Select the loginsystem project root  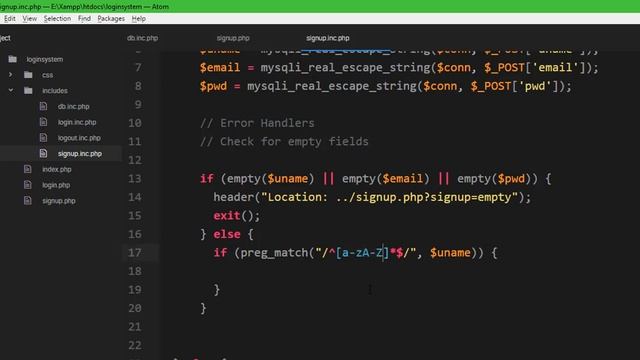click(45, 59)
